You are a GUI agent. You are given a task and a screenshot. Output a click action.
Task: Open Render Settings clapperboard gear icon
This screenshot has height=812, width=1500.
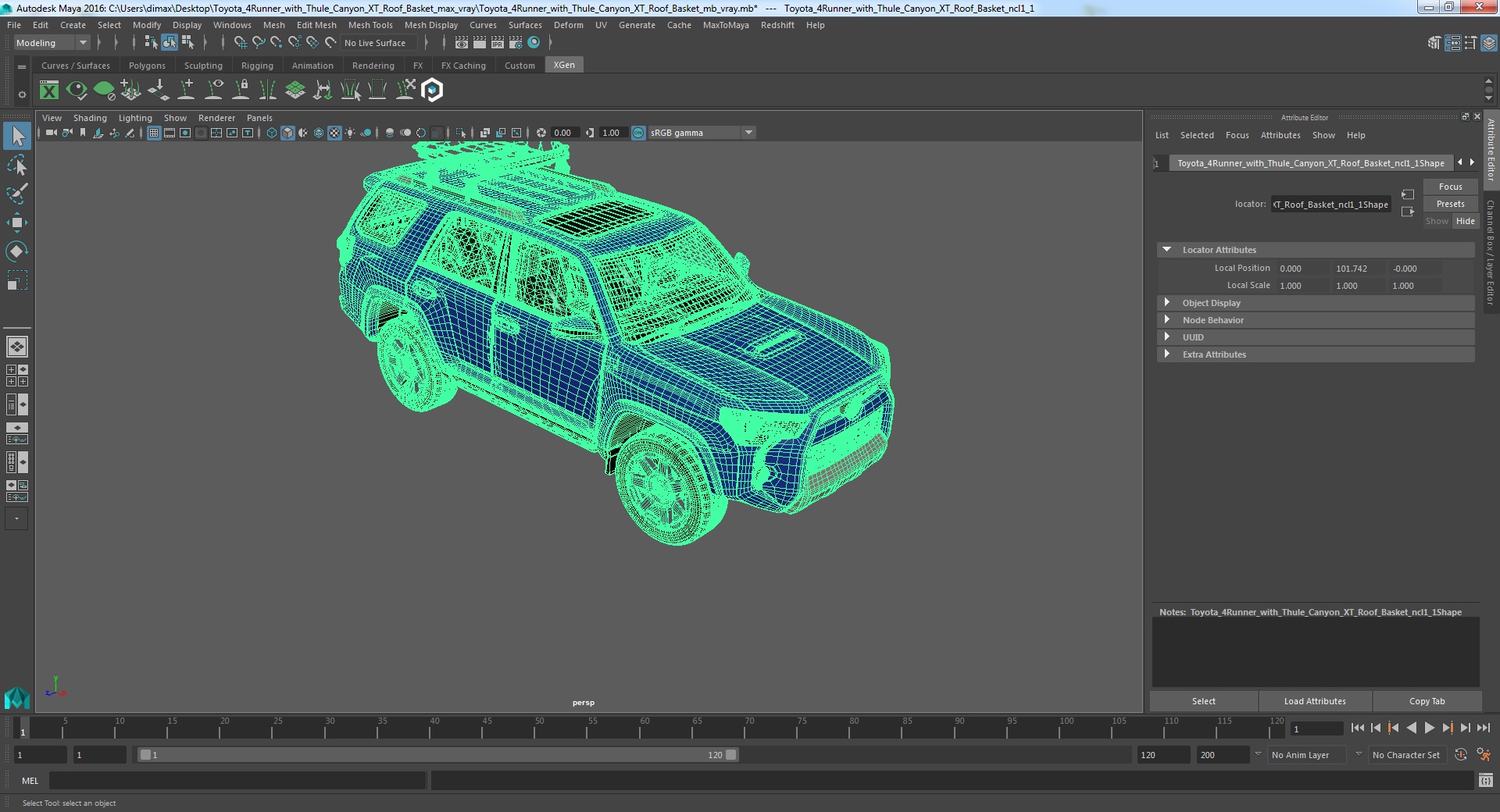516,43
